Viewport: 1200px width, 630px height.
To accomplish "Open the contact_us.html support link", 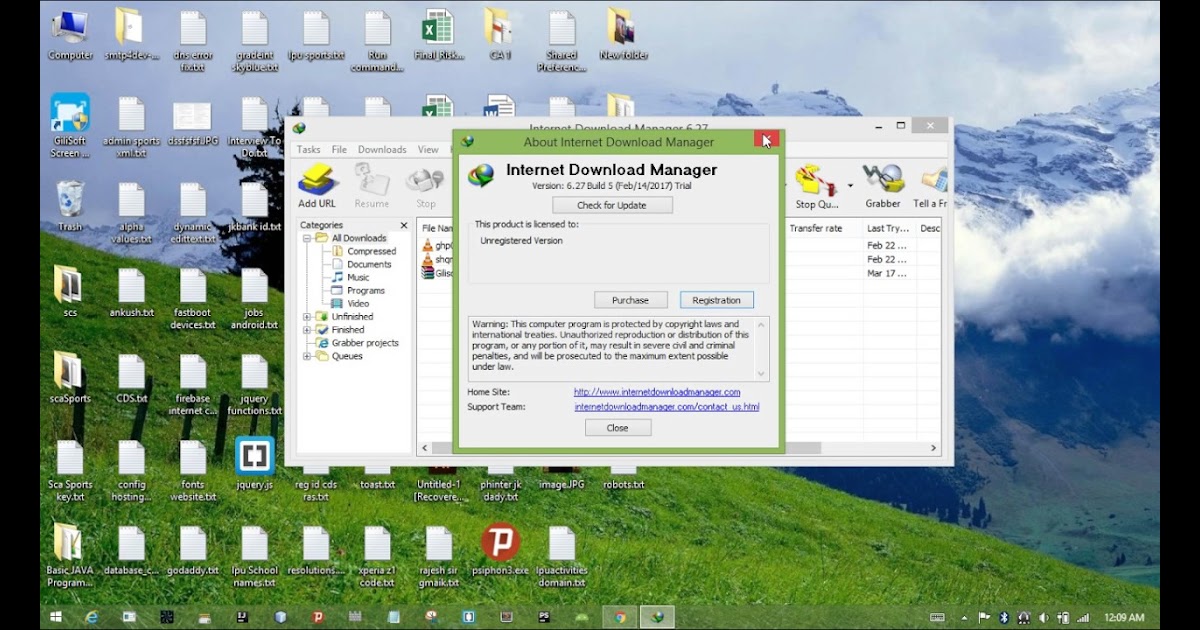I will 667,407.
